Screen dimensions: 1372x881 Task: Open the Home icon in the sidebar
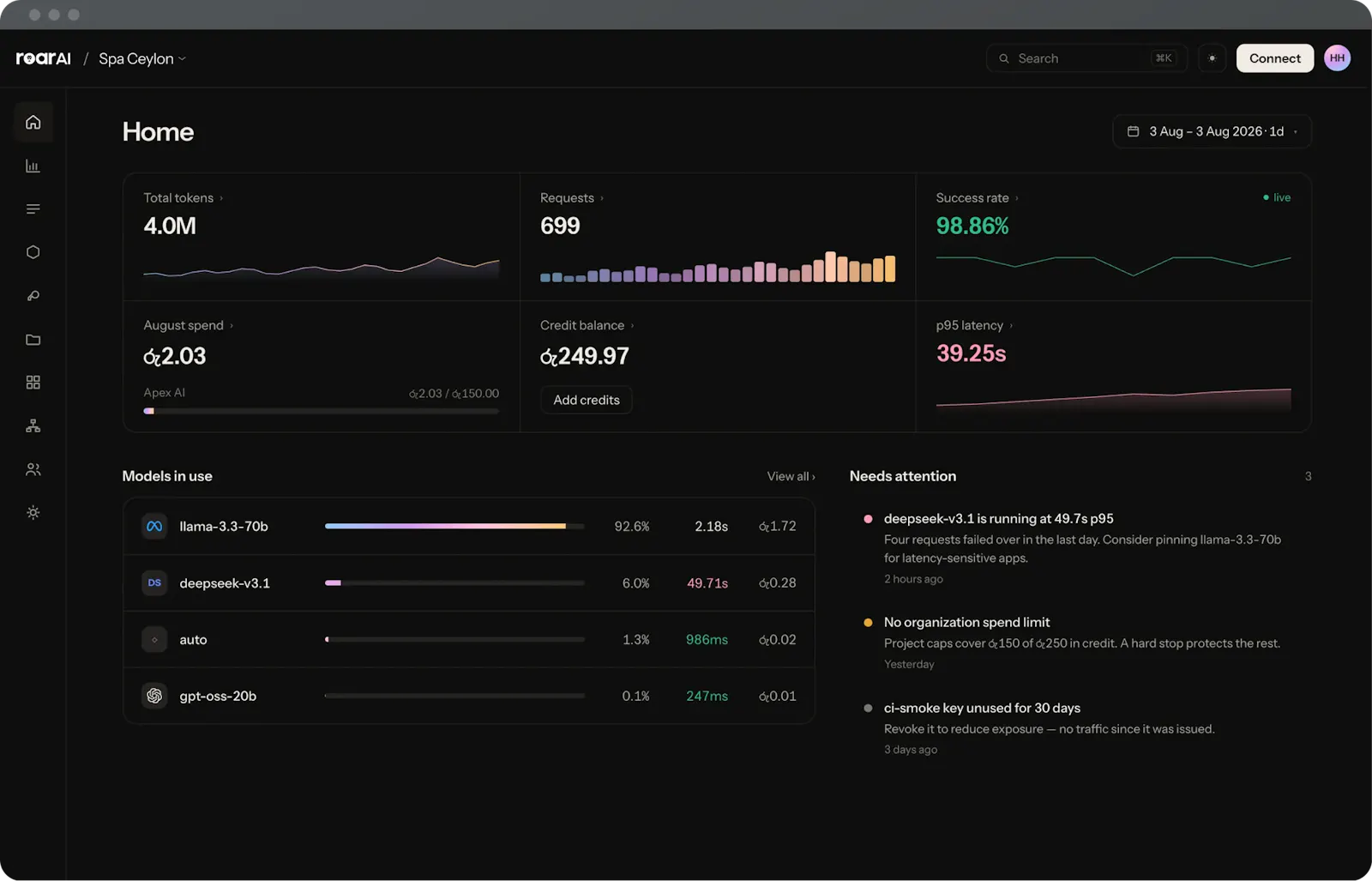click(x=33, y=122)
